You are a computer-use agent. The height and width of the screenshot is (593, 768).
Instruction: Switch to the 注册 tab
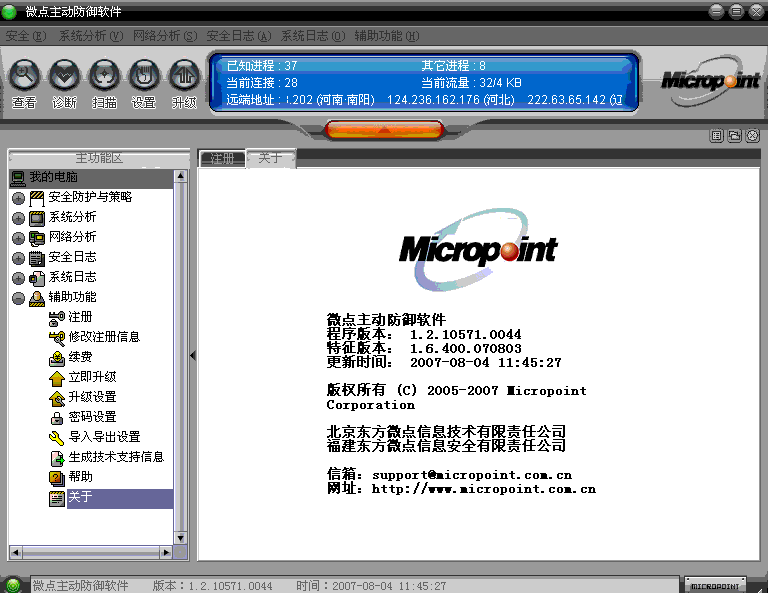(222, 158)
